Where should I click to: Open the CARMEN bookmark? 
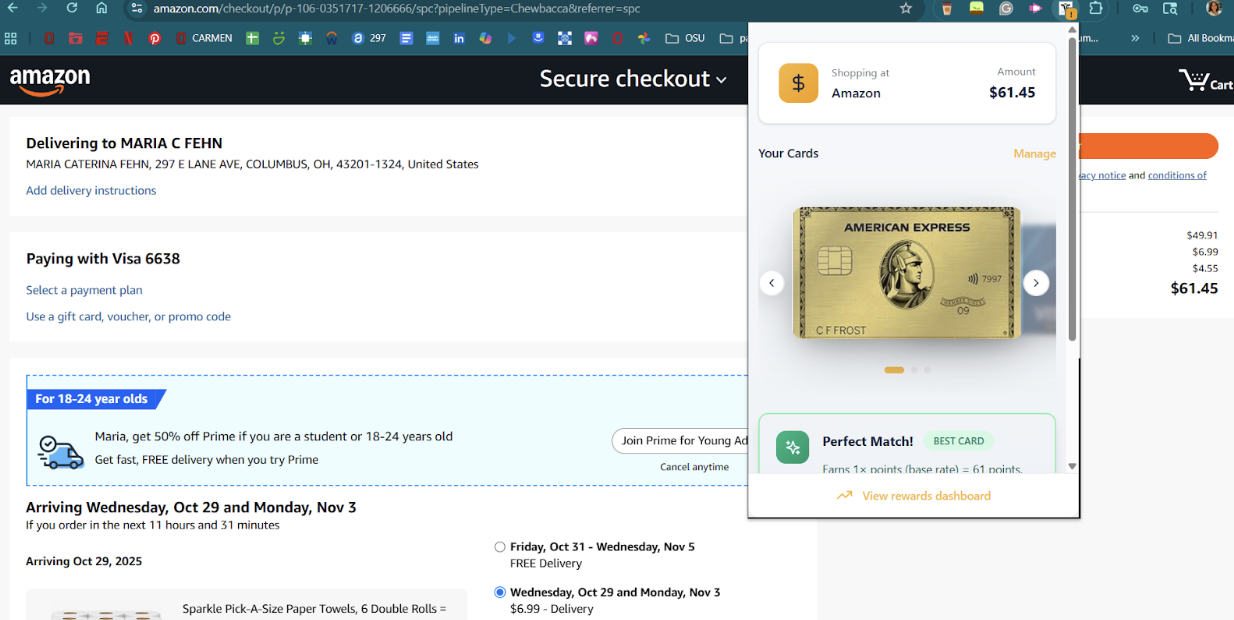coord(203,38)
